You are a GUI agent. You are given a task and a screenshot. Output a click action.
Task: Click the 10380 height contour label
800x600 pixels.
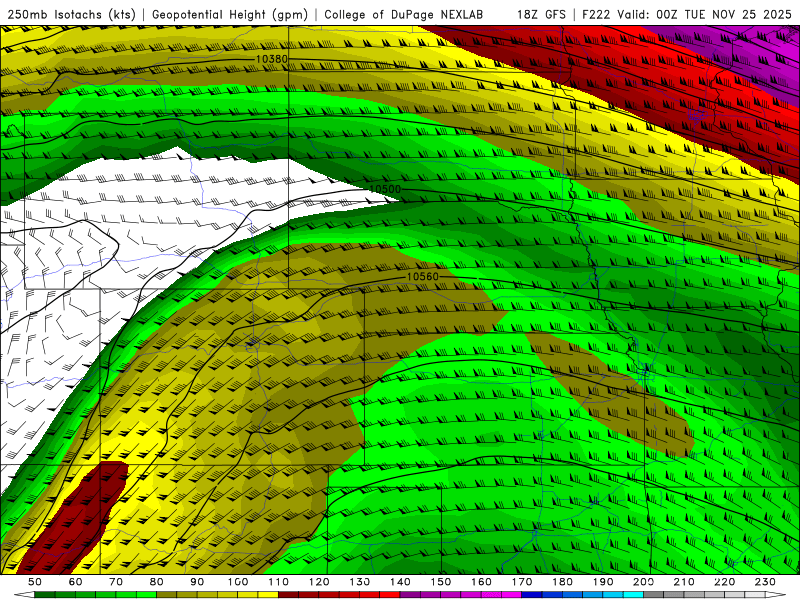(x=271, y=59)
